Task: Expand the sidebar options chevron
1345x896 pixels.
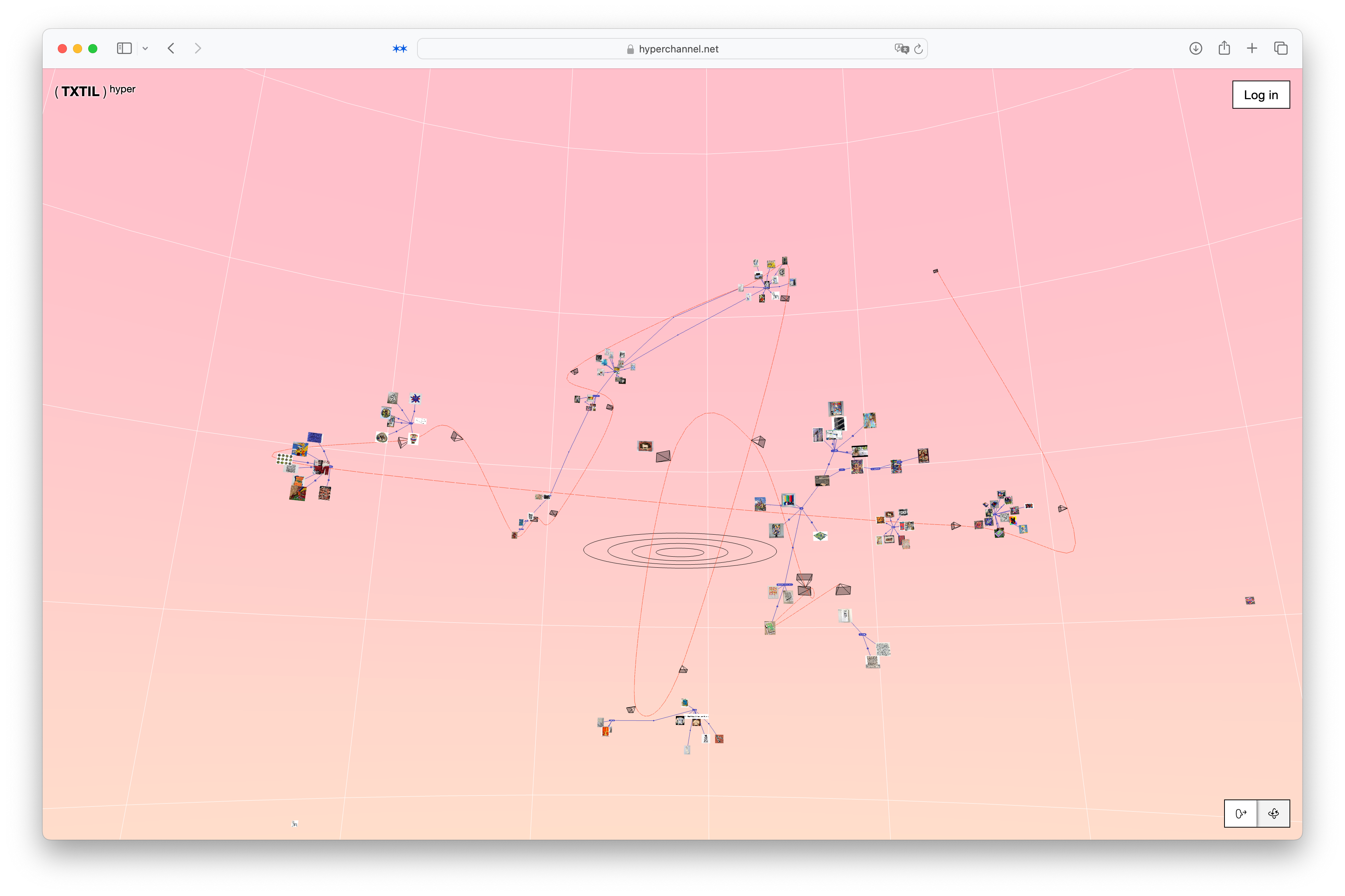Action: point(145,49)
